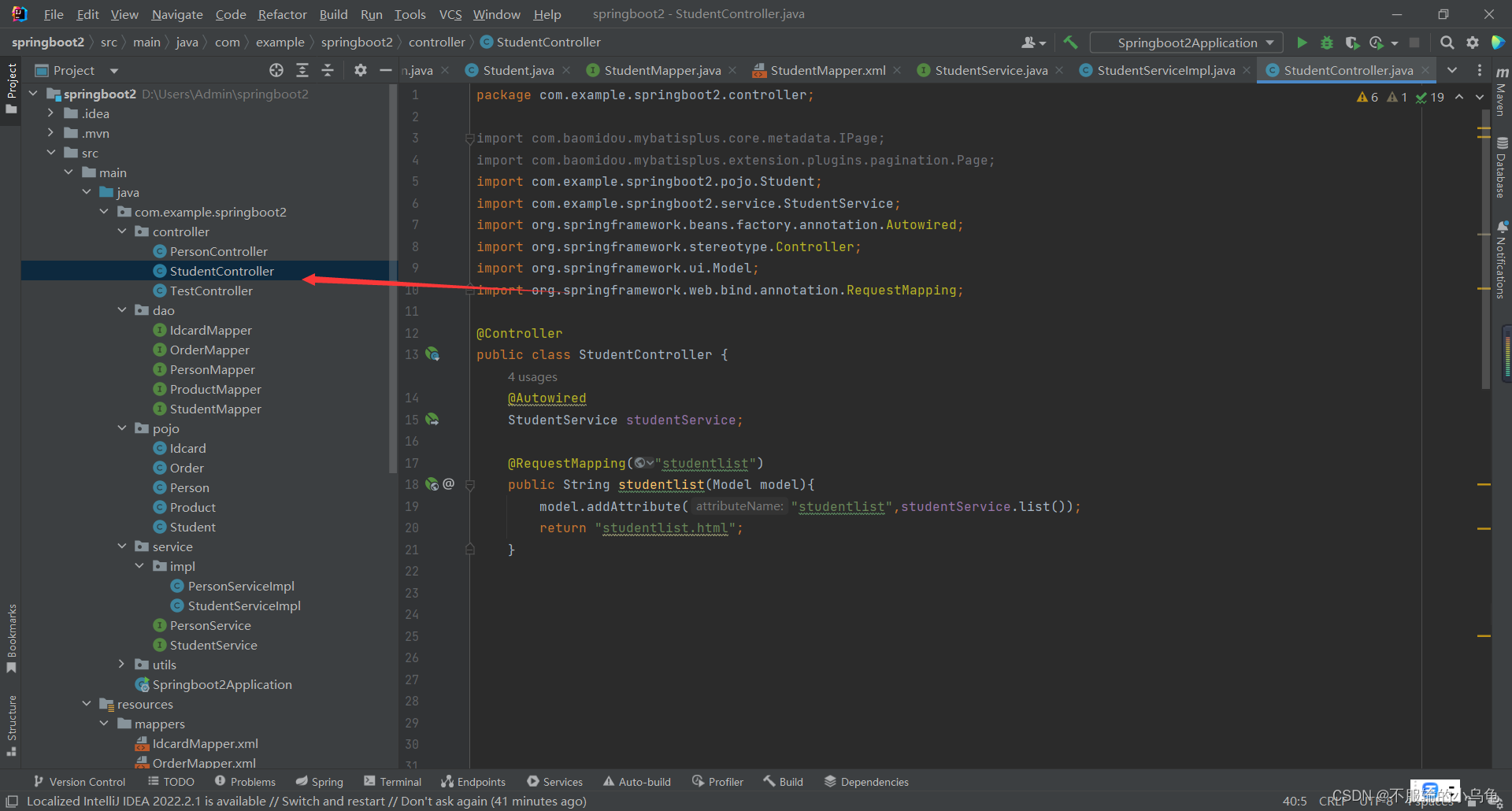Click the Spring bean gutter icon on line 13
Screen dimensions: 1512x811
click(432, 354)
